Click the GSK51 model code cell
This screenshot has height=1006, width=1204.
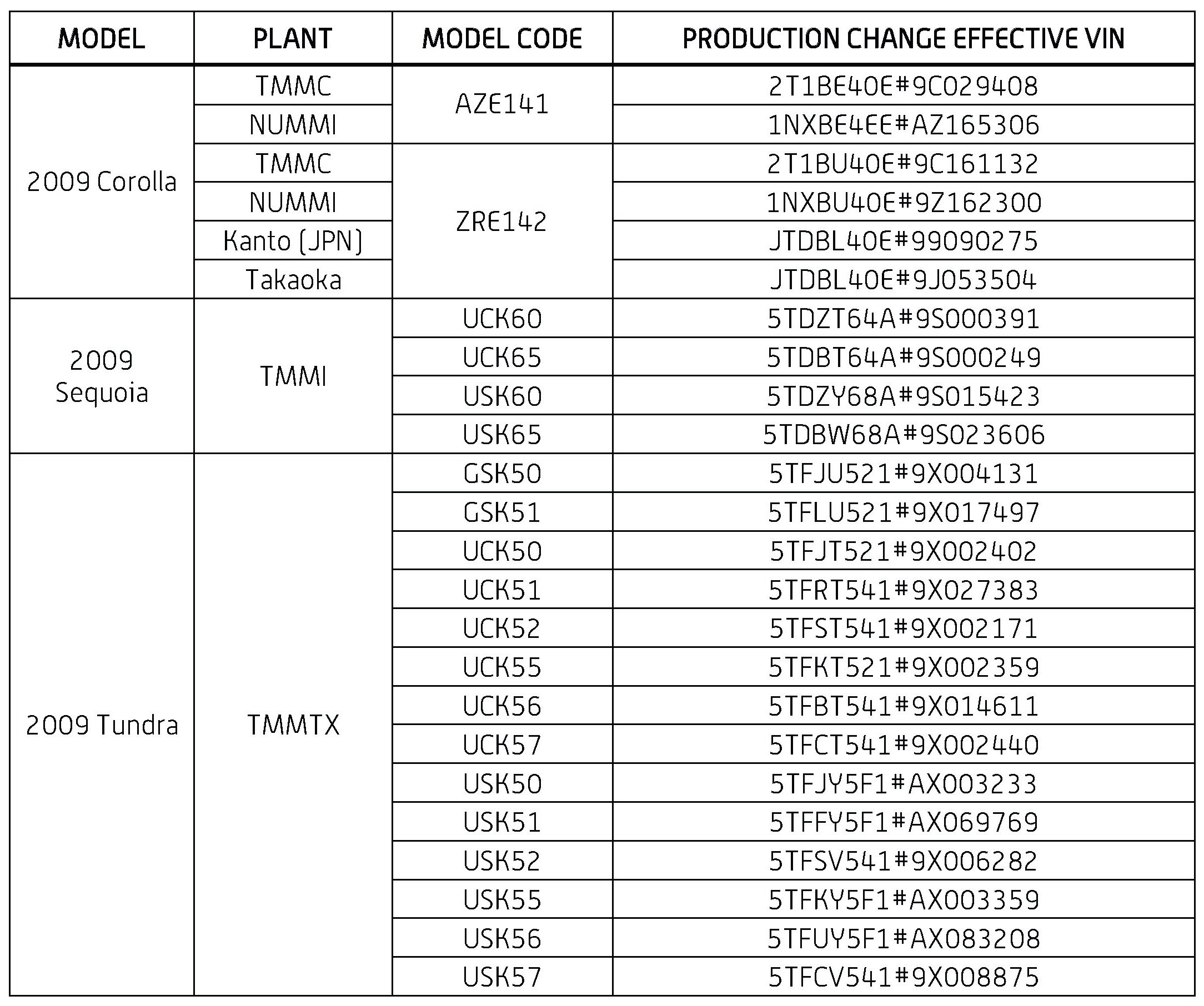click(502, 512)
